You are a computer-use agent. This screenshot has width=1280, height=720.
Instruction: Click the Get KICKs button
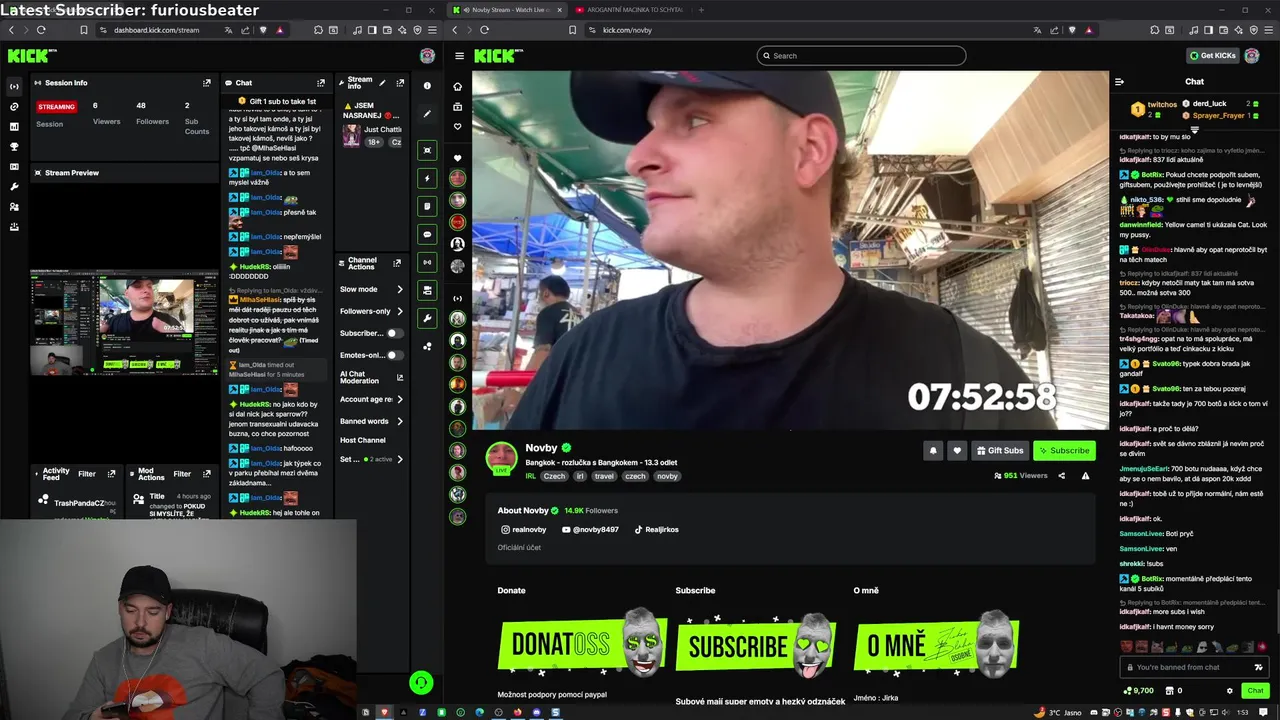pos(1212,56)
